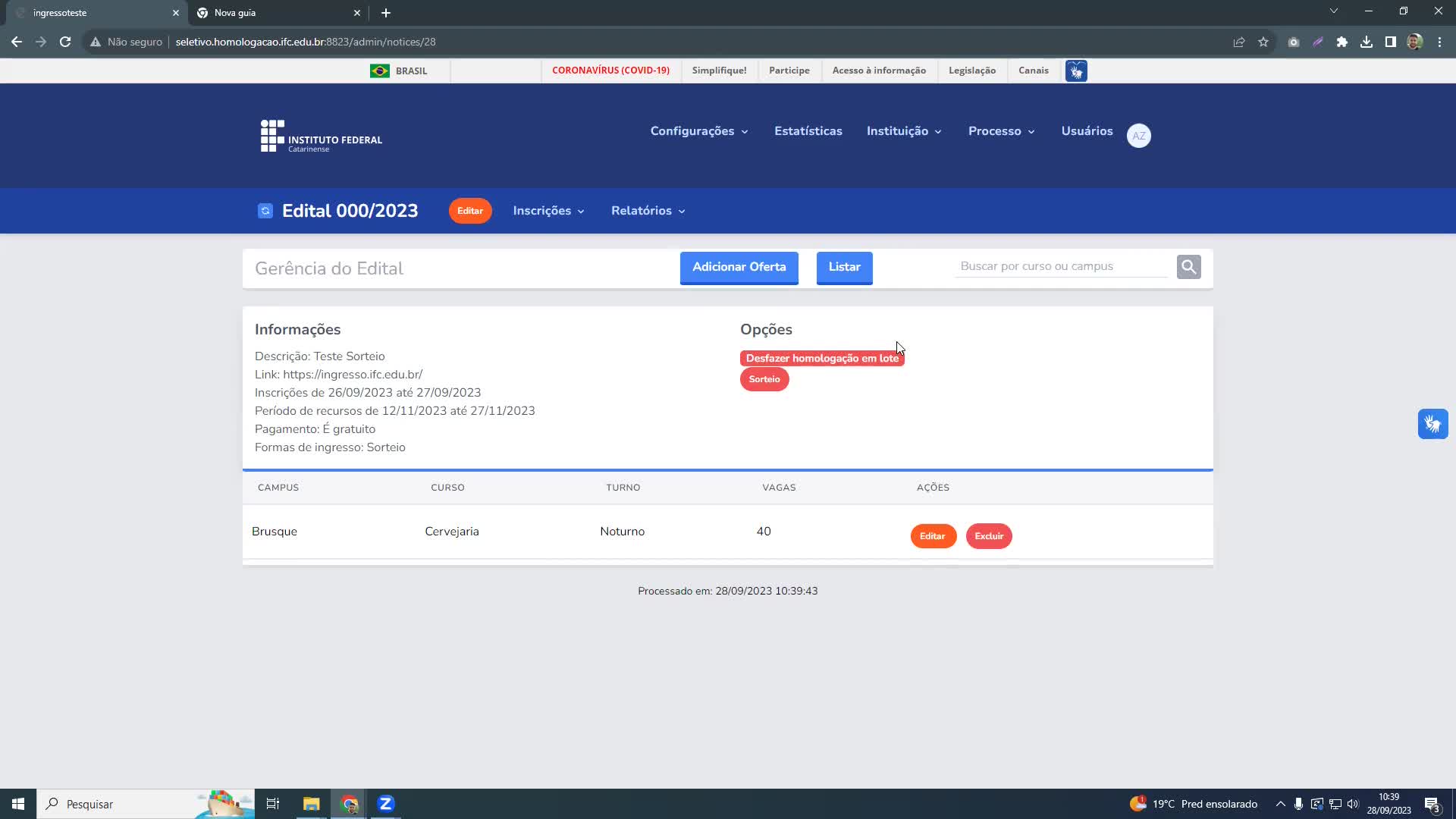Open File Explorer from the taskbar
Screen dimensions: 1456x819
[312, 804]
